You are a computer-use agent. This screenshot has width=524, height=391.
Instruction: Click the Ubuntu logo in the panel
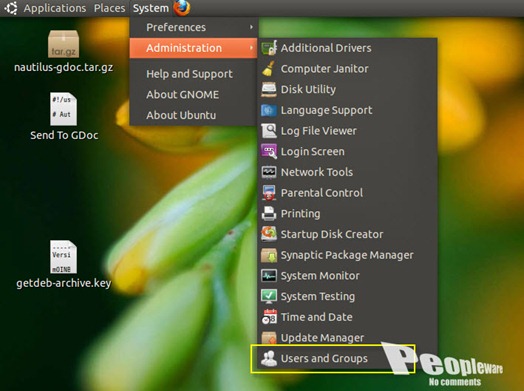click(11, 8)
